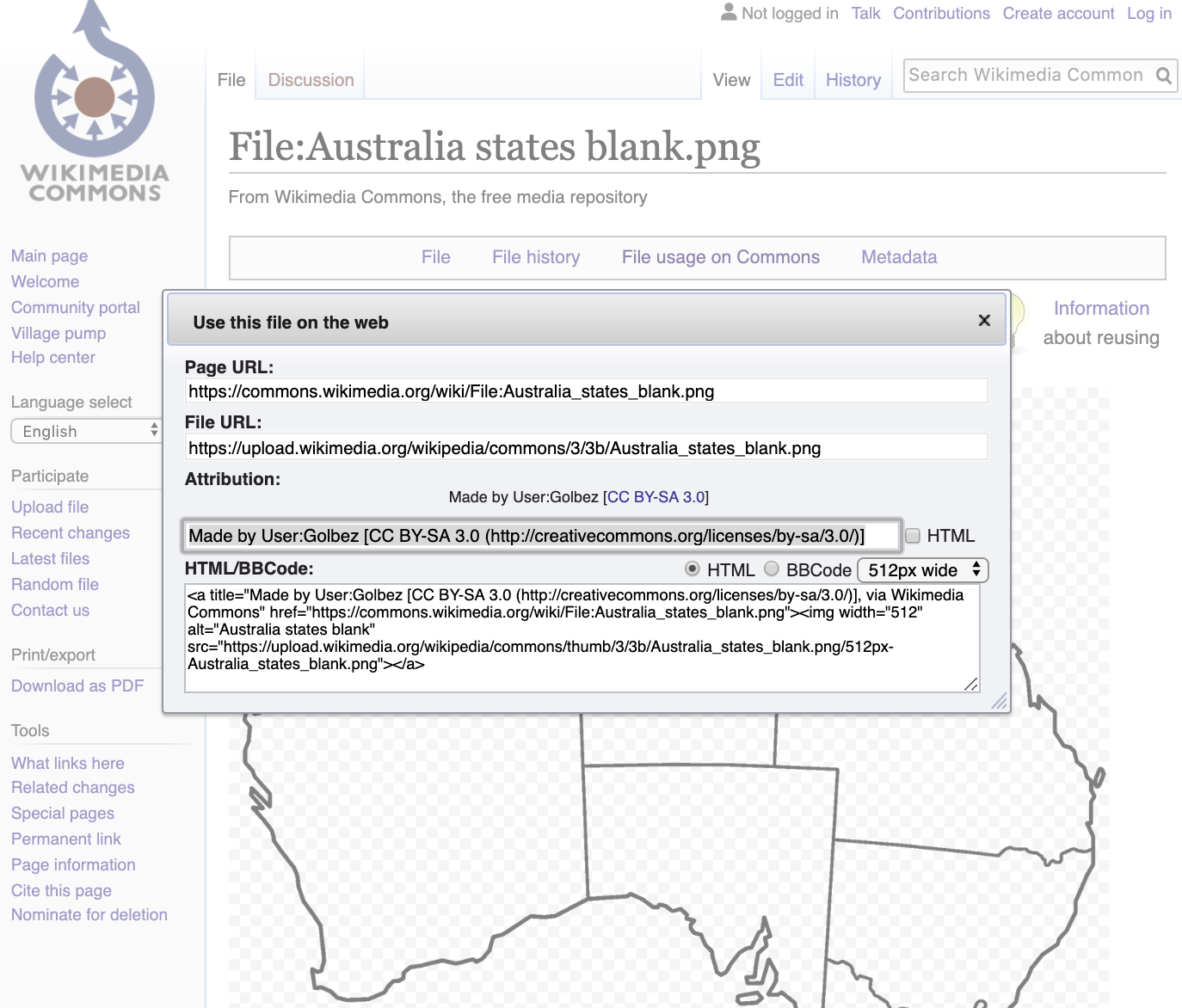Select the View tab
Image resolution: width=1182 pixels, height=1008 pixels.
pos(731,80)
